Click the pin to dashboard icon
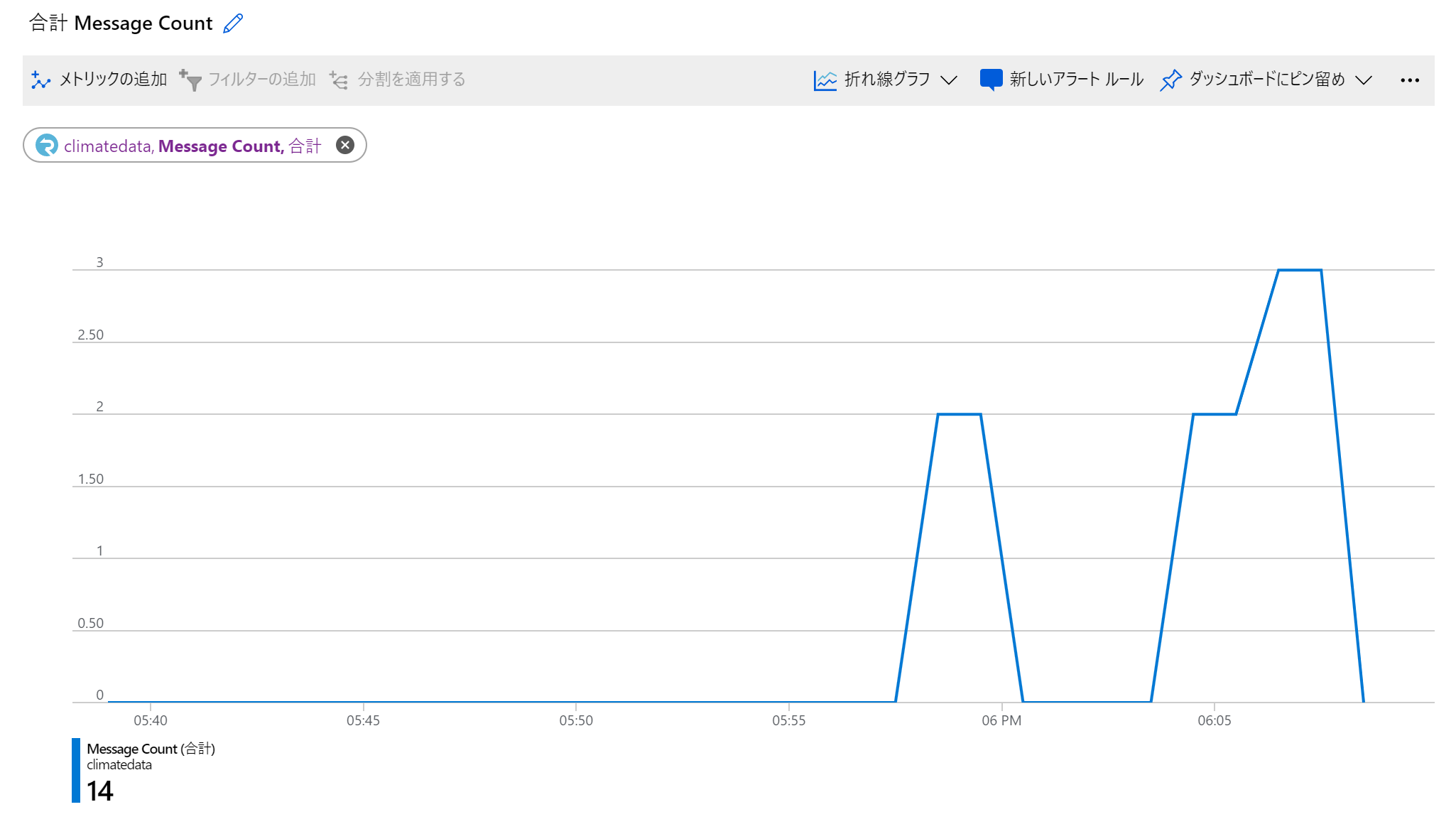This screenshot has height=829, width=1456. coord(1170,80)
